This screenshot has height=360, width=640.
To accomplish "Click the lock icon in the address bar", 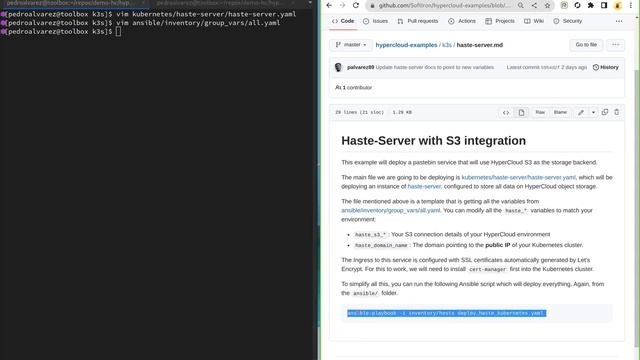I will 372,6.
